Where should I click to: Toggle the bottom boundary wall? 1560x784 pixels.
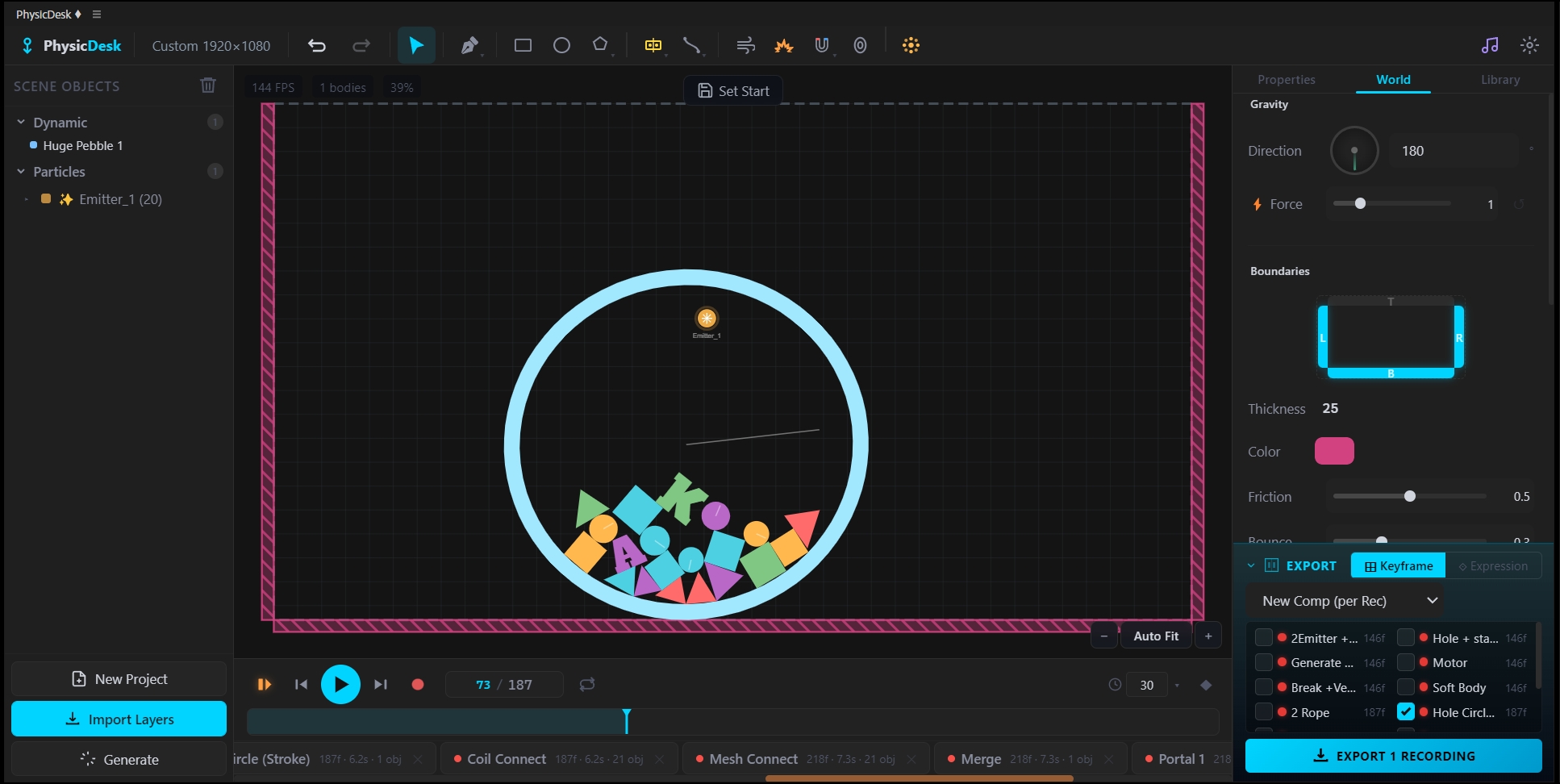click(x=1391, y=373)
